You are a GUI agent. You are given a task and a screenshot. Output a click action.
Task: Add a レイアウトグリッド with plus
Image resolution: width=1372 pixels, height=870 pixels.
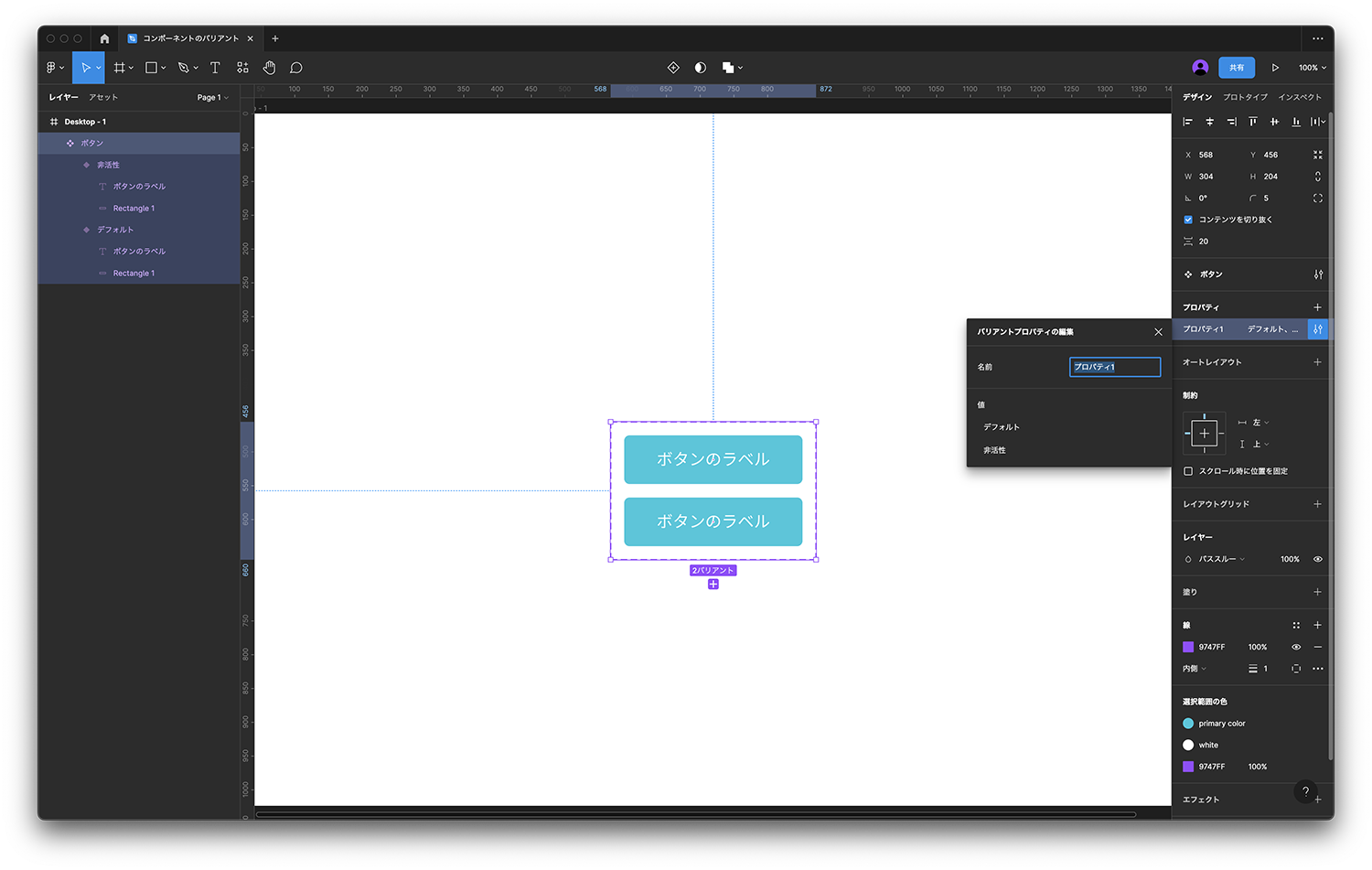coord(1318,504)
